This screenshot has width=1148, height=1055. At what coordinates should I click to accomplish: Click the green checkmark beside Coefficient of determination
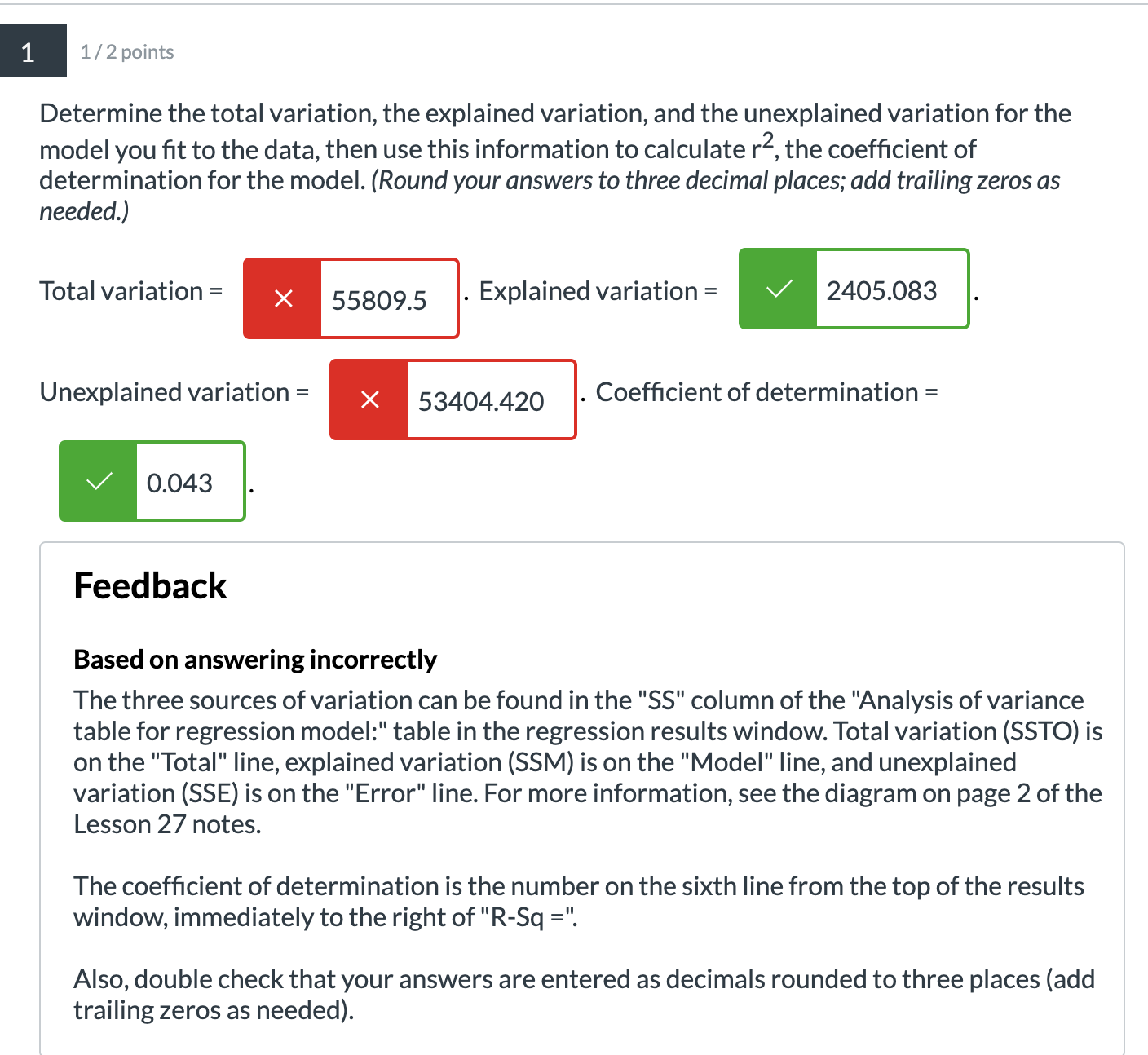(x=99, y=481)
